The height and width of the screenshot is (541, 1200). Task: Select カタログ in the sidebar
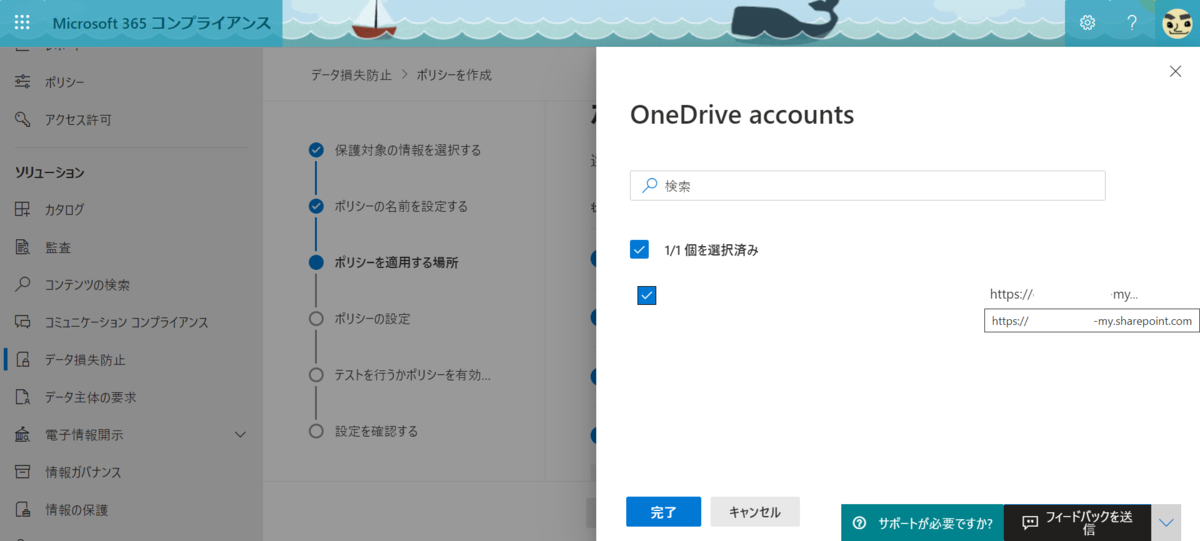65,210
